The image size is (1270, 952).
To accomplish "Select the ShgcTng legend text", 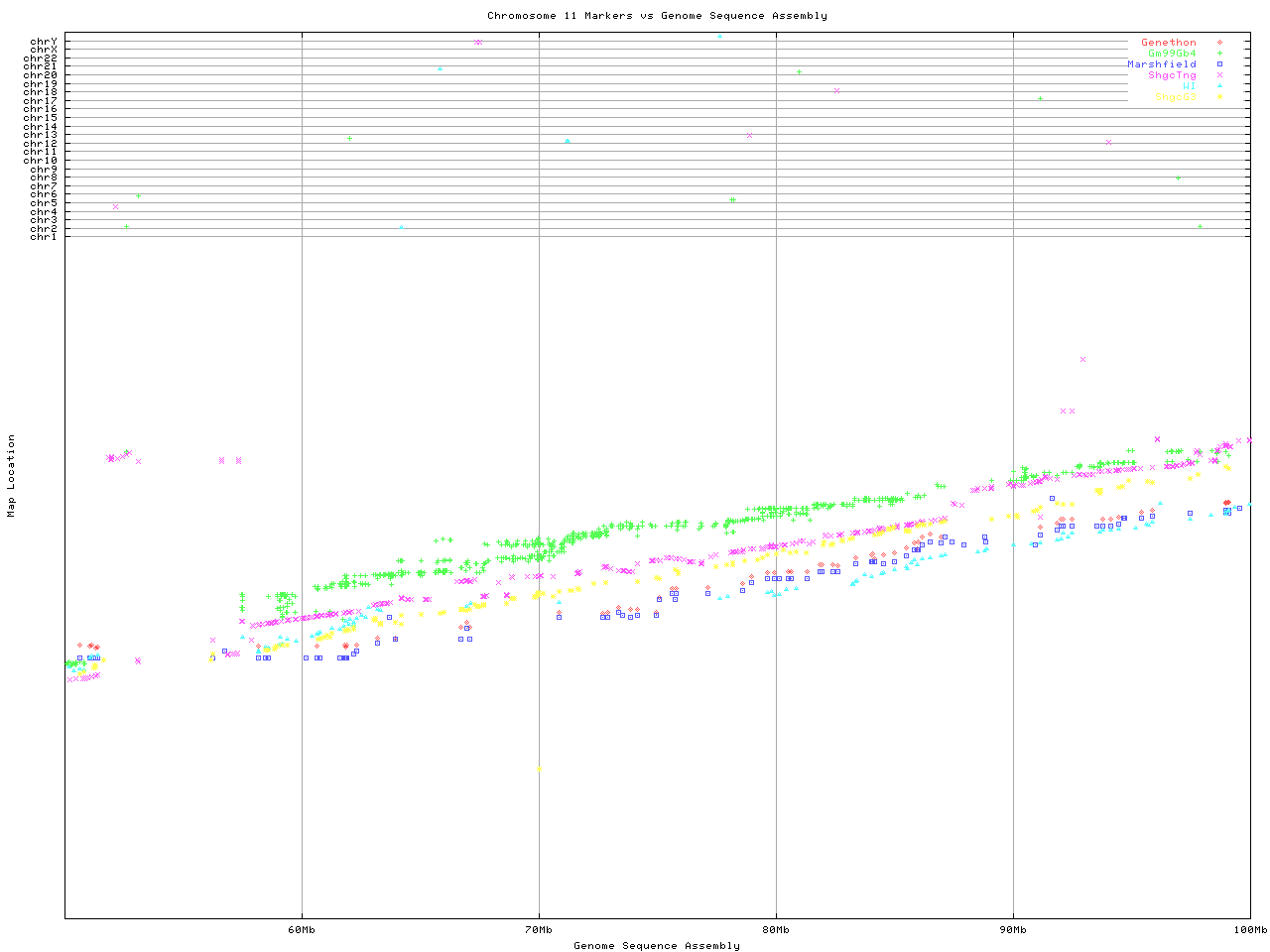I will pos(1172,75).
